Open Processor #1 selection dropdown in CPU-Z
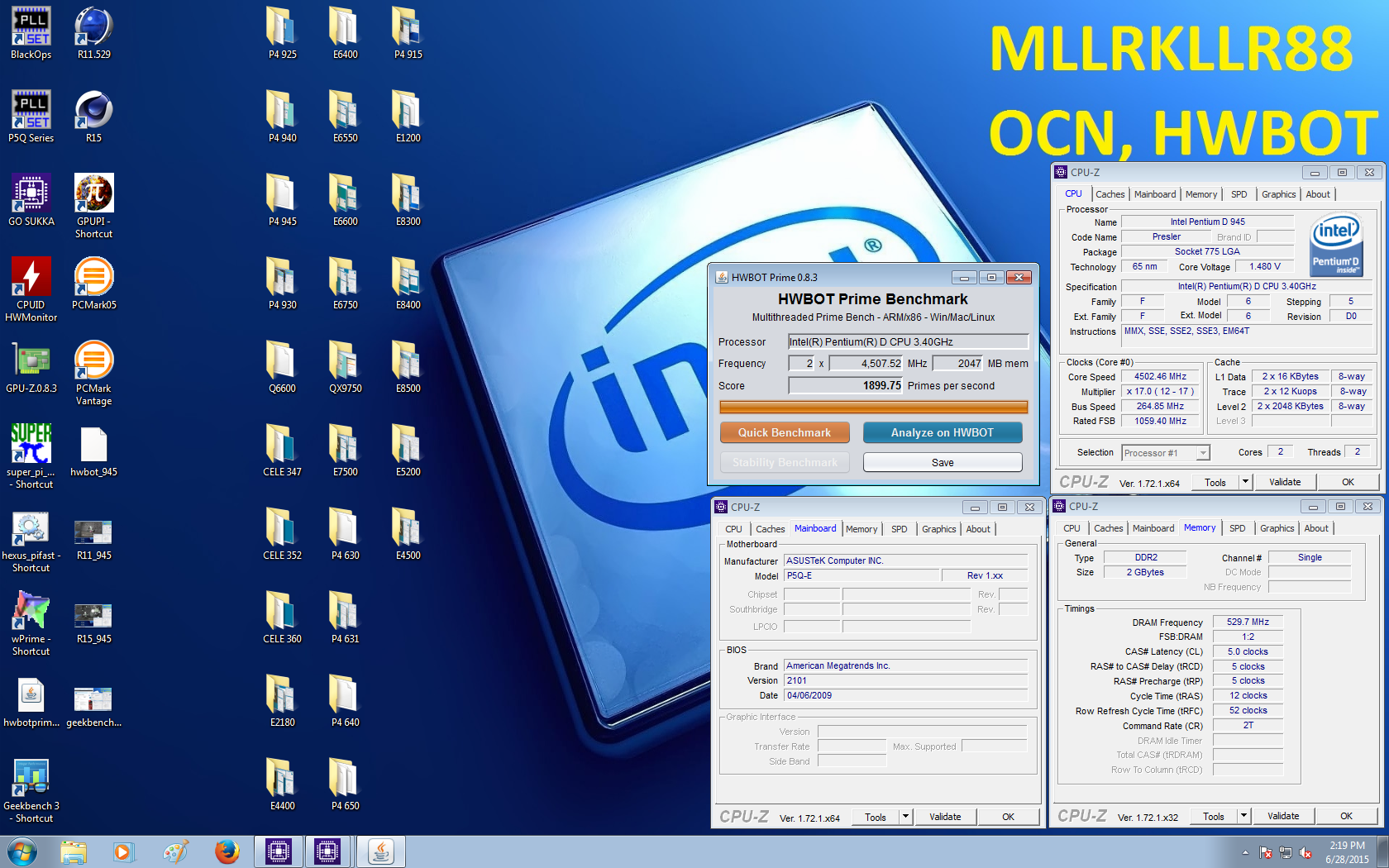 coord(1166,453)
